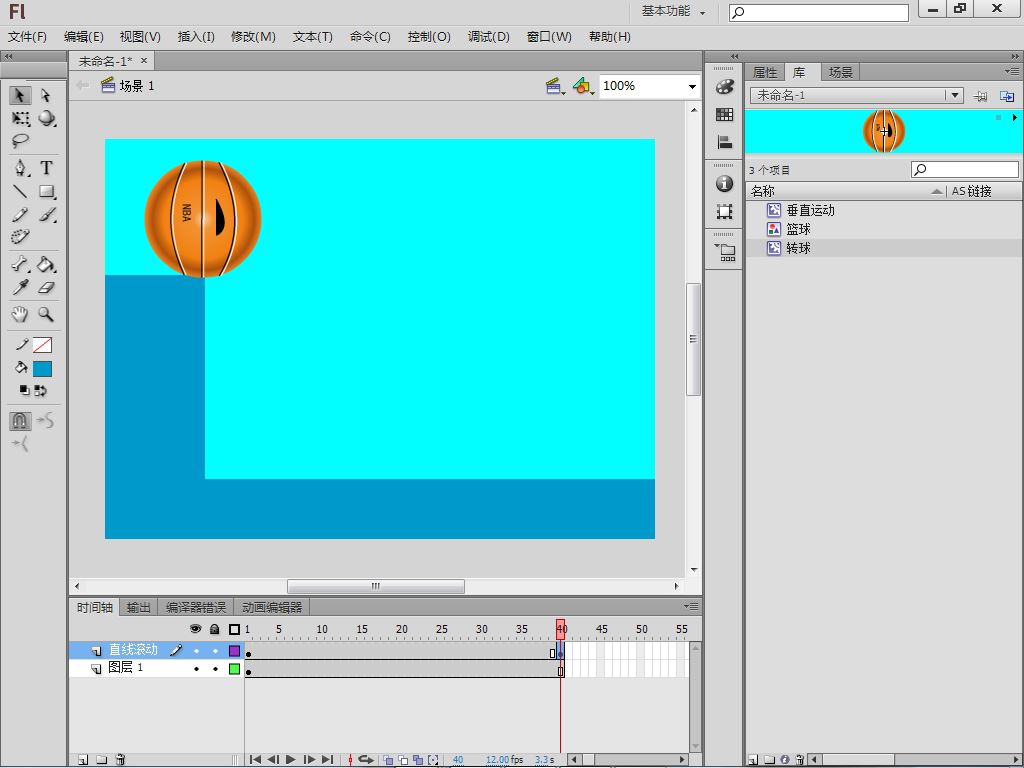This screenshot has width=1024, height=768.
Task: Select the Eraser tool
Action: click(46, 287)
